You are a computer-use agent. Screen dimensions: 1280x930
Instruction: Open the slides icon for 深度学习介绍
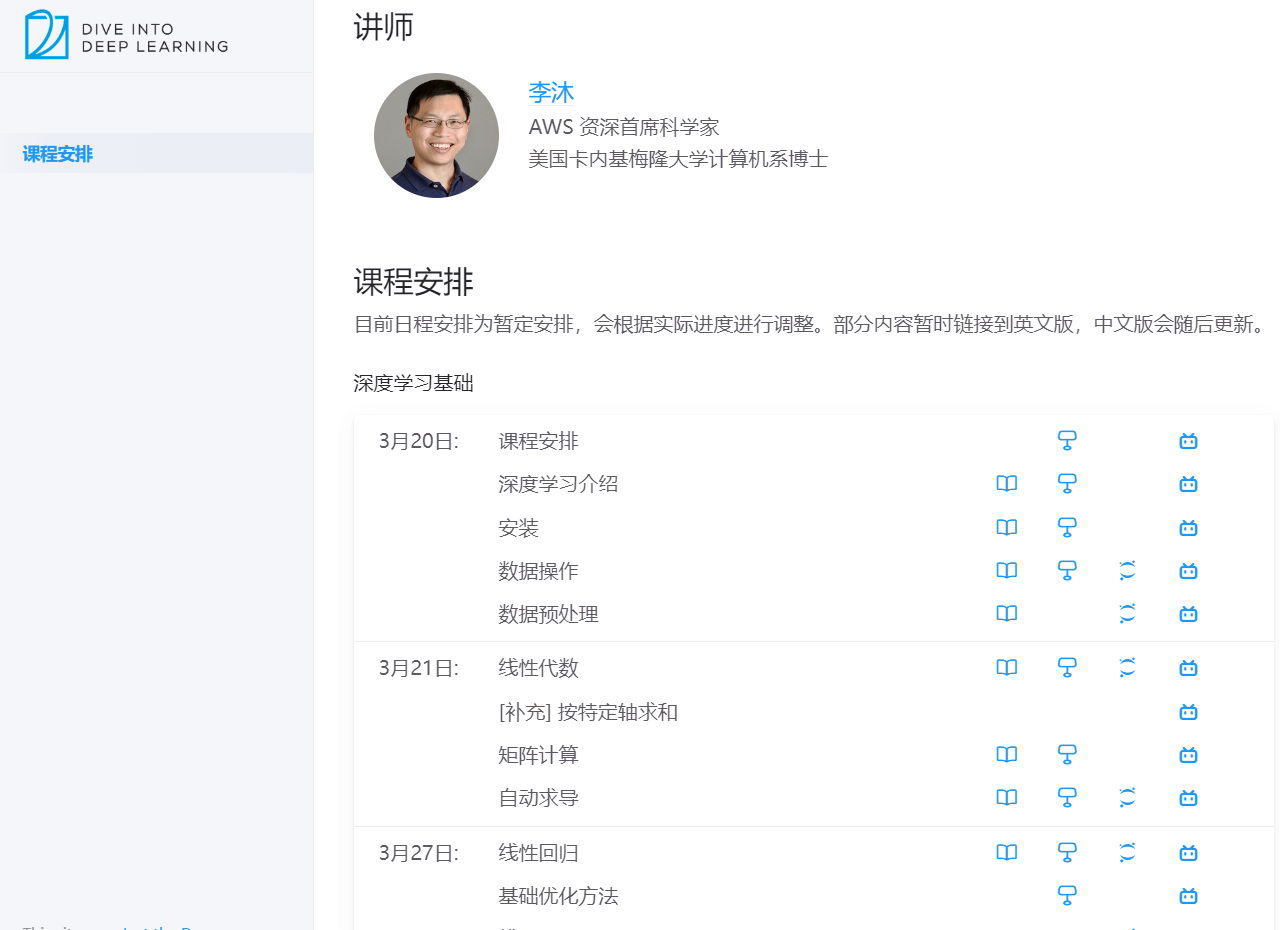click(1067, 483)
